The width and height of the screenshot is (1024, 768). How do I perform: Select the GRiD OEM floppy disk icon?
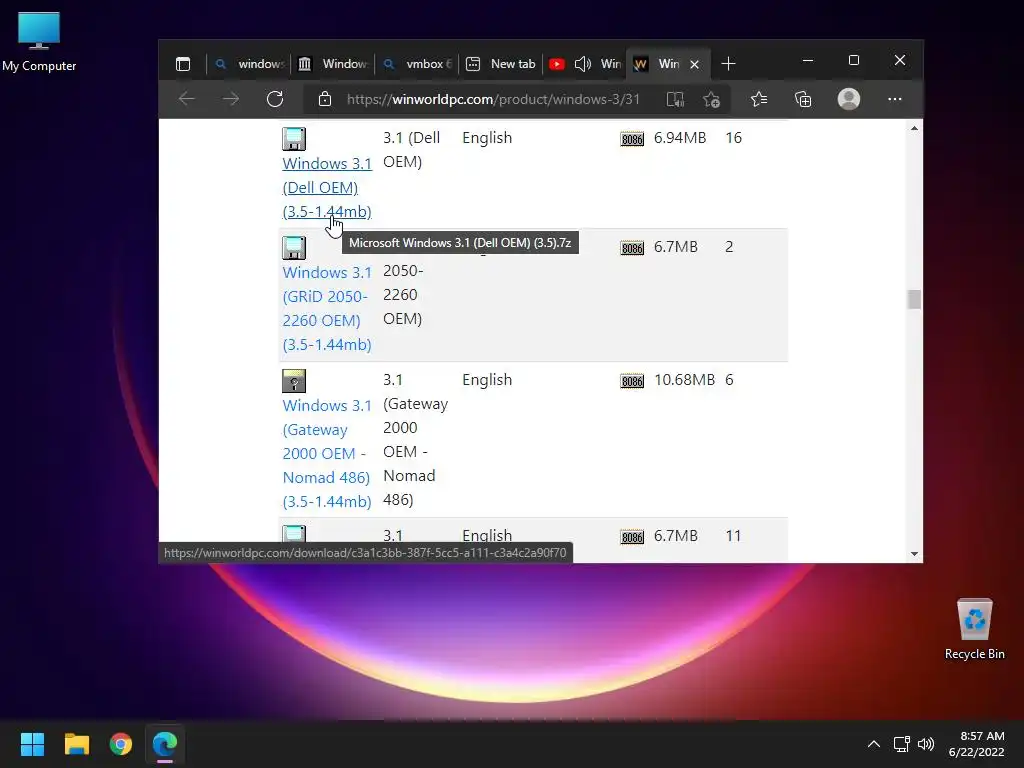coord(294,248)
